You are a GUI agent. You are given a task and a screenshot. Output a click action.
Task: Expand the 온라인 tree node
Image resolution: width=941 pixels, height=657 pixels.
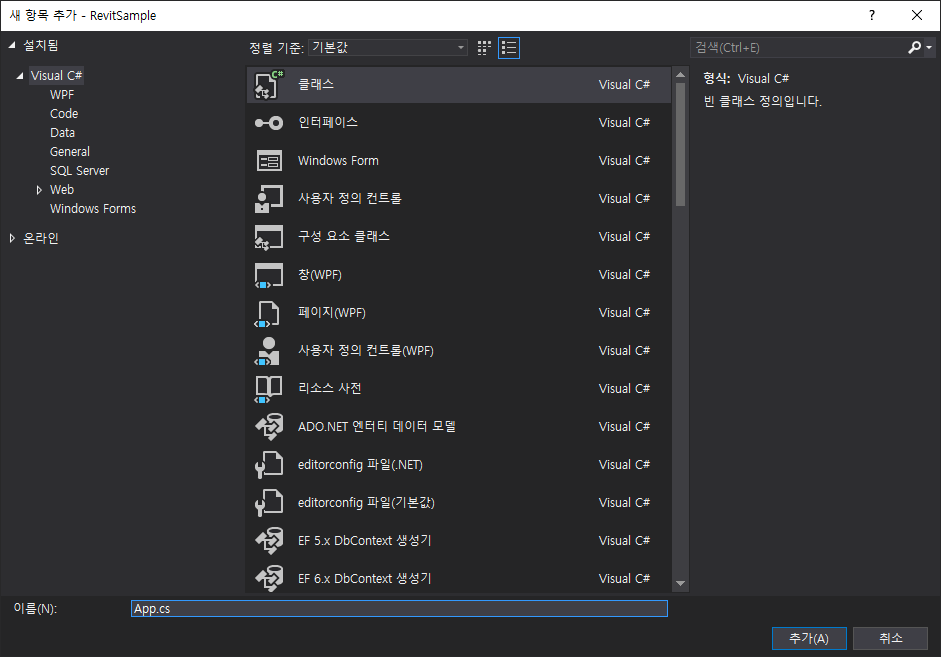click(12, 239)
